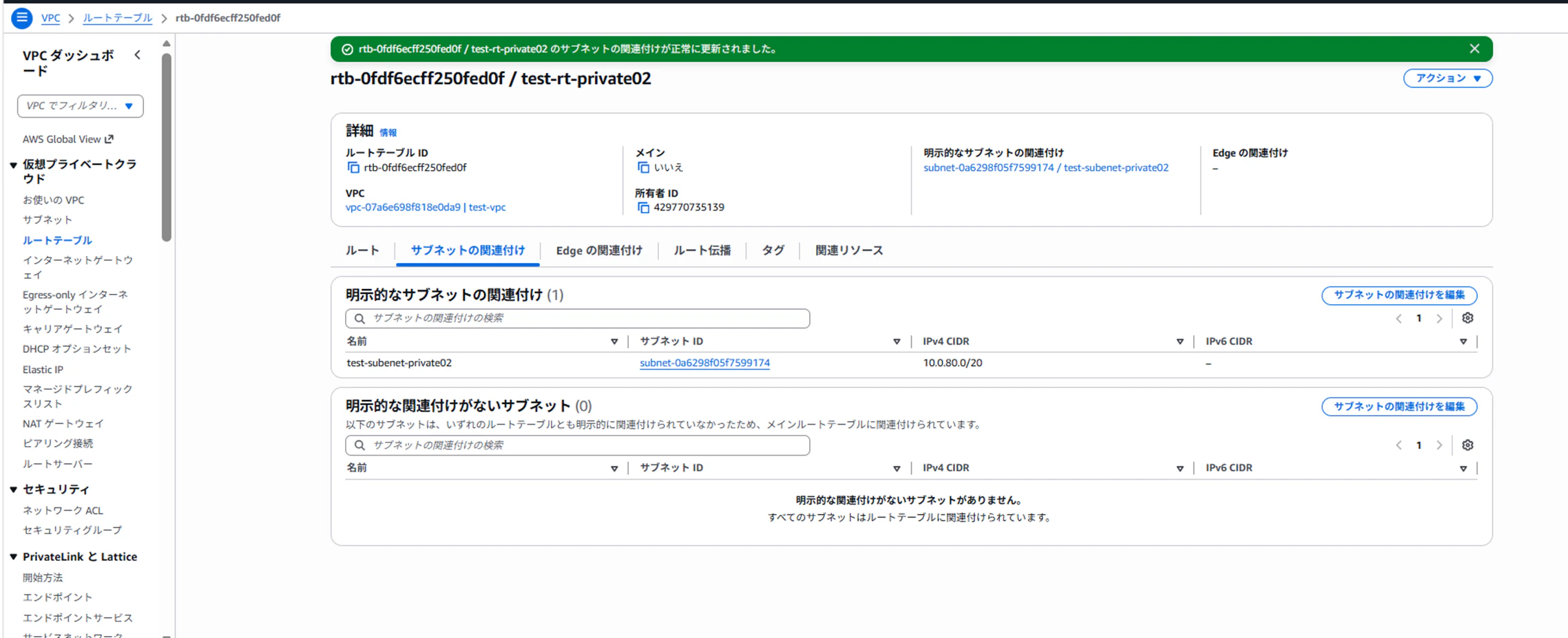This screenshot has height=638, width=1568.
Task: Open 開始方法 in sidebar
Action: point(43,577)
